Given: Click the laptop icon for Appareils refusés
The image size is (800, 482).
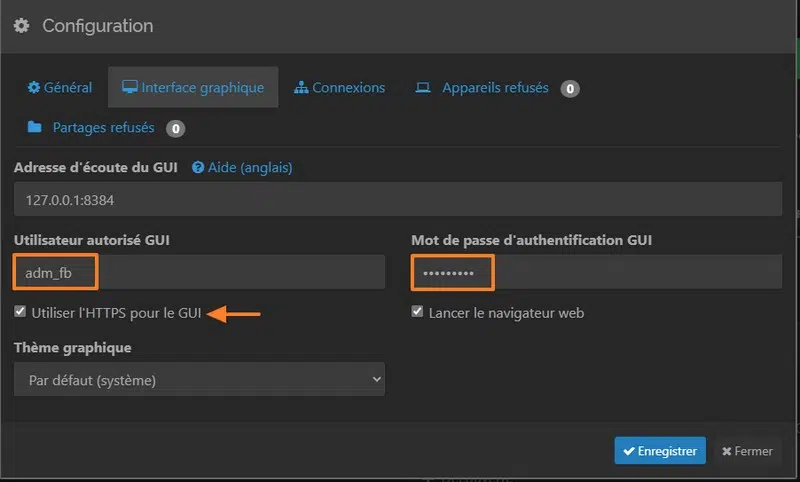Looking at the screenshot, I should pos(423,88).
